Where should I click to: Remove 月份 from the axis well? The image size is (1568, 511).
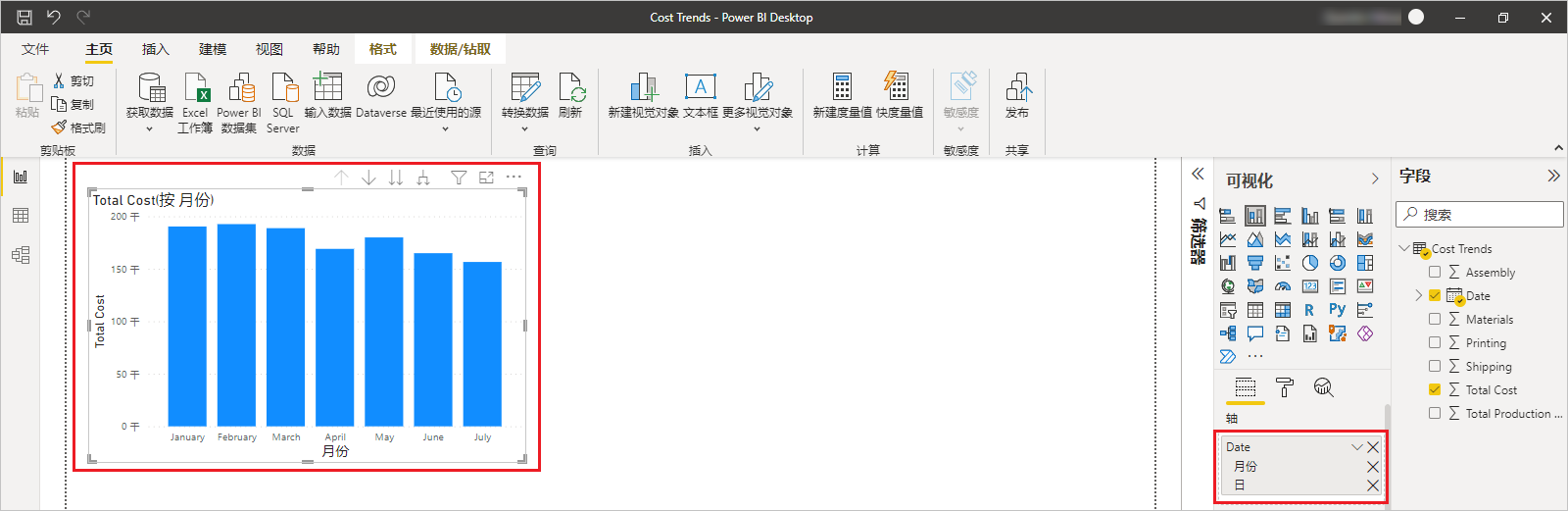(x=1373, y=467)
